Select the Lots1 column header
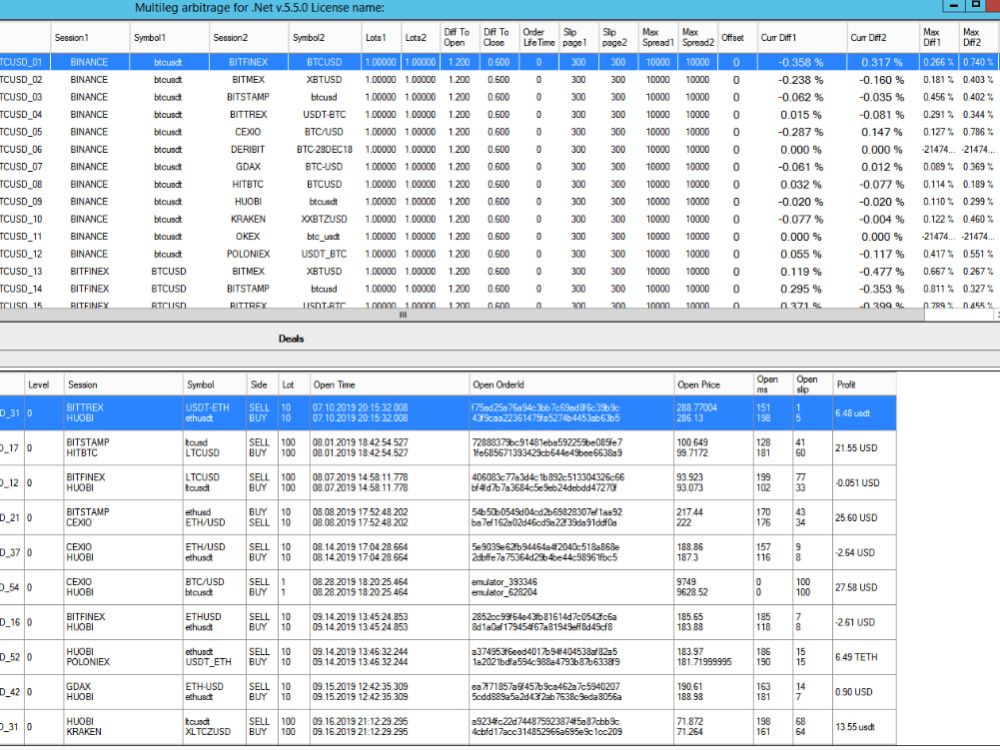Screen dimensions: 1000x750 point(381,38)
